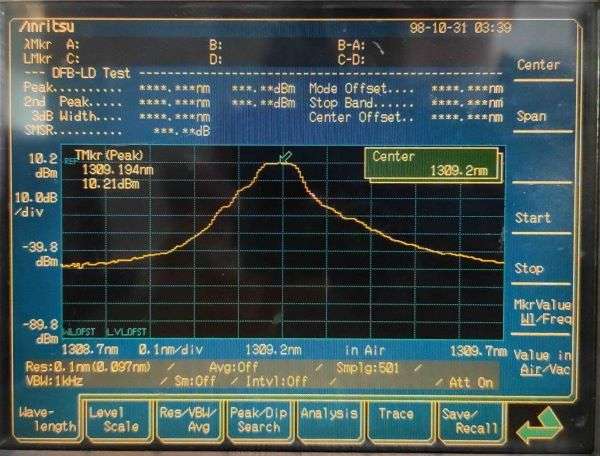This screenshot has height=456, width=600.
Task: Toggle MkrValue Wl/Freq softkey
Action: point(543,312)
